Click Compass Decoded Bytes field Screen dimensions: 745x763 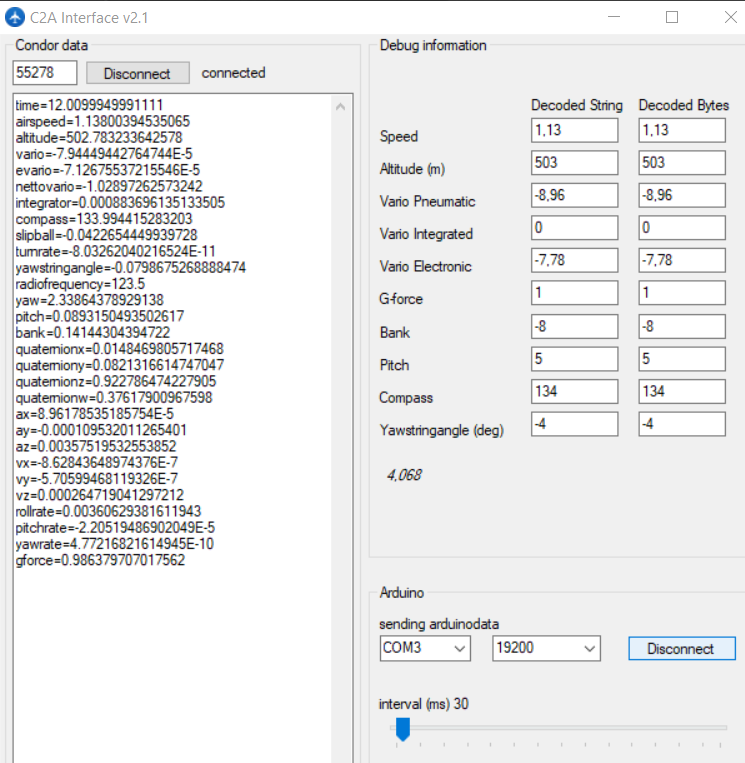pyautogui.click(x=682, y=391)
